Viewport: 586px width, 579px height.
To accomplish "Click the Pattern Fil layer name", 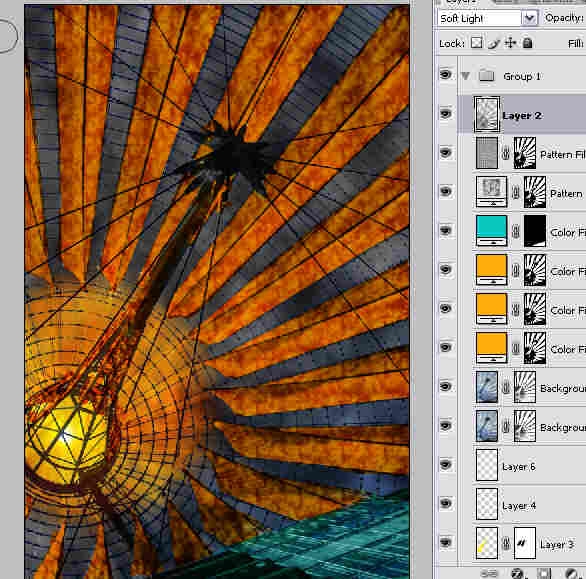I will pyautogui.click(x=563, y=154).
